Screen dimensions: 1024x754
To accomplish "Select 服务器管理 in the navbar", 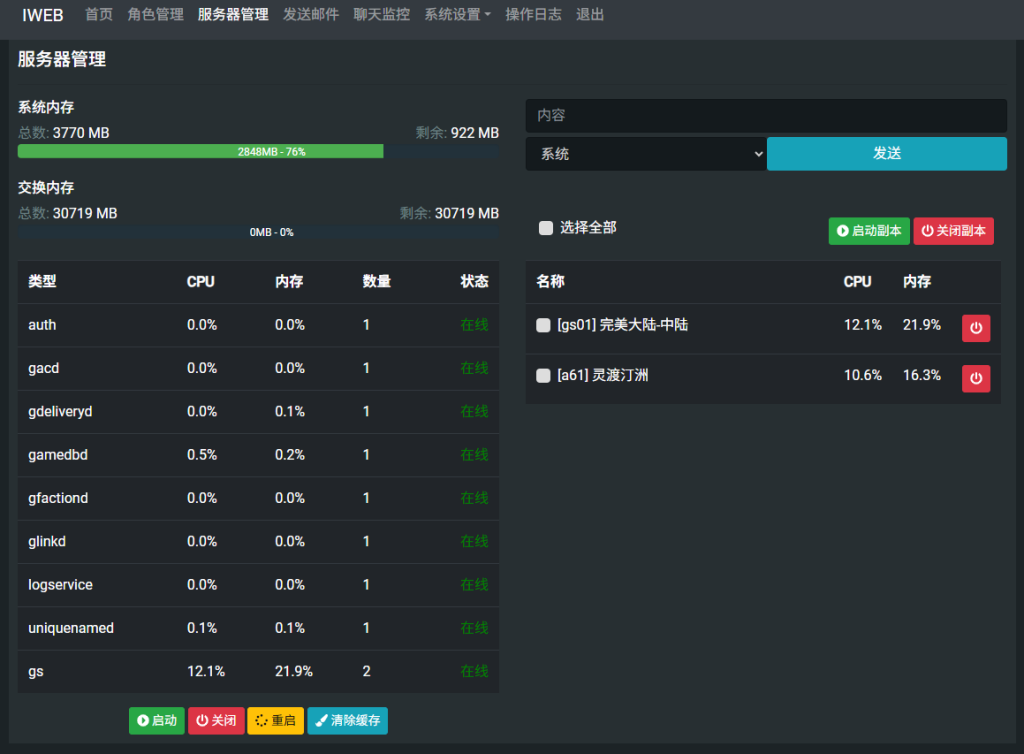I will 233,14.
